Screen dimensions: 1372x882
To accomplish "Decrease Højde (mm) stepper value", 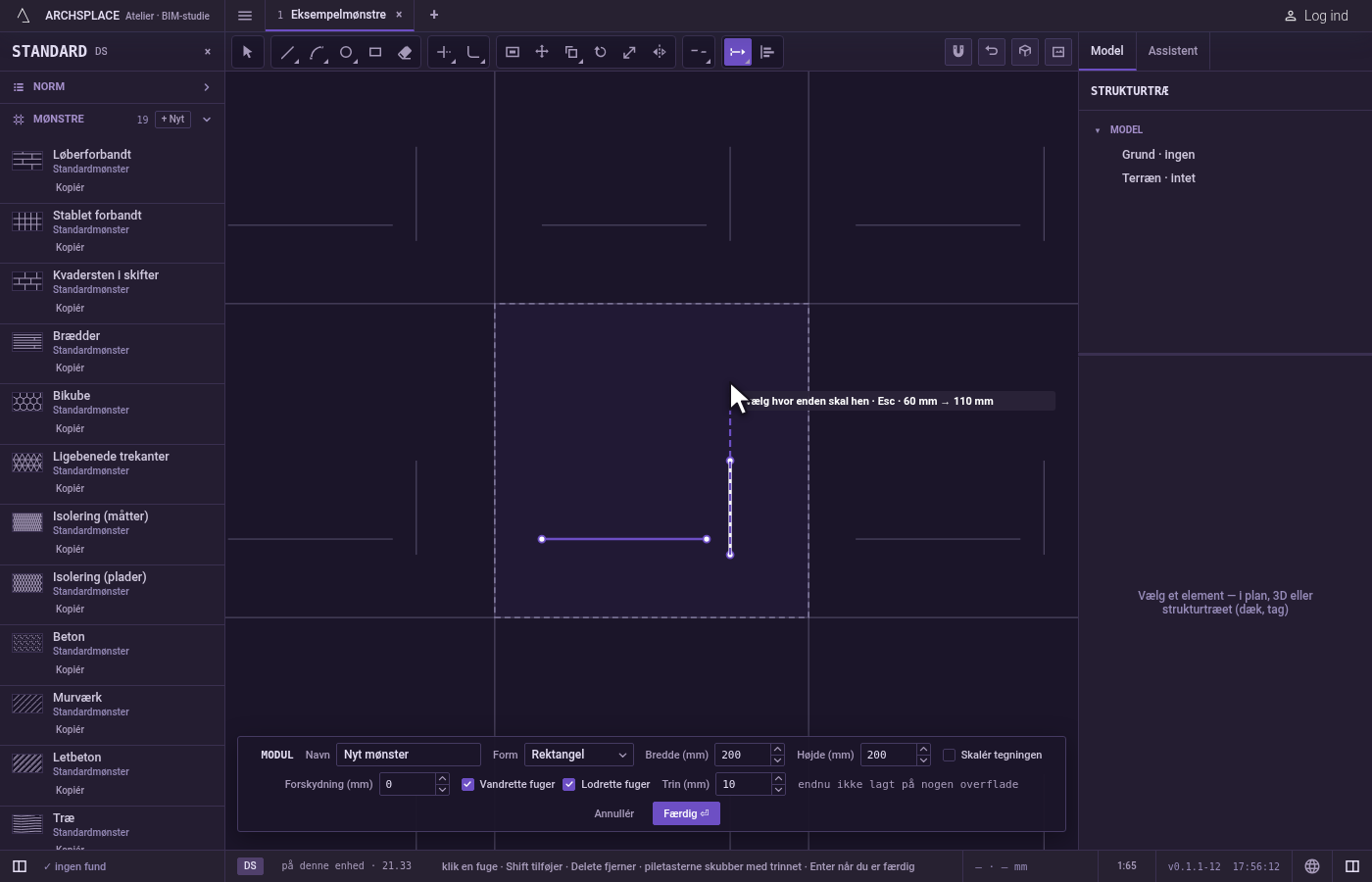I will [923, 760].
